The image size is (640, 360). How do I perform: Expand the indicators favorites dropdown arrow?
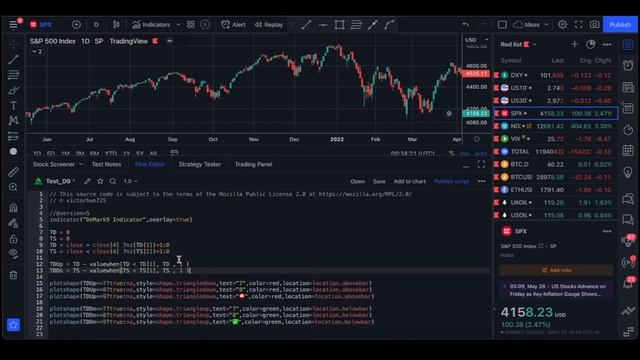[178, 24]
